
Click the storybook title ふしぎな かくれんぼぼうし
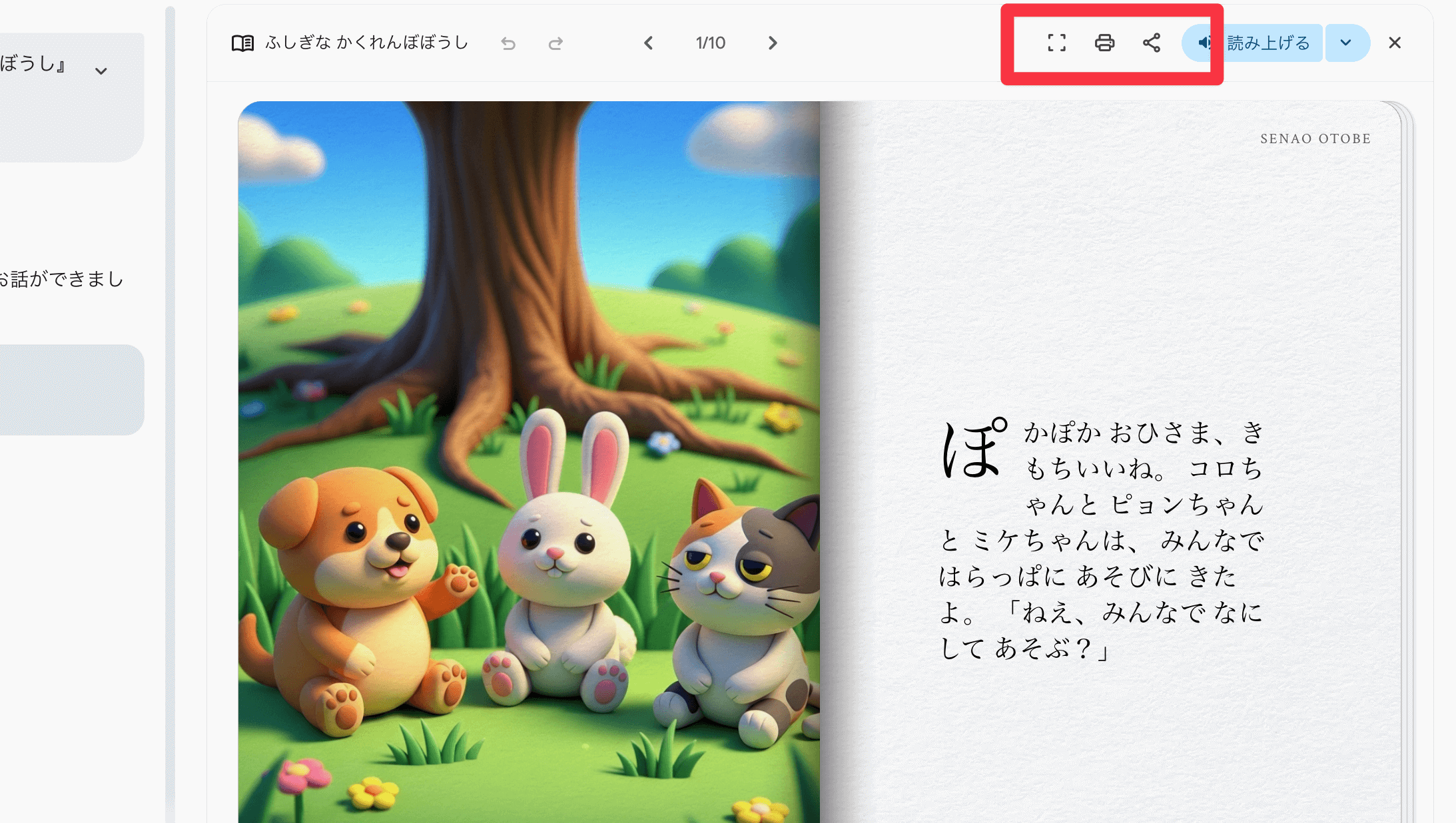(x=366, y=43)
